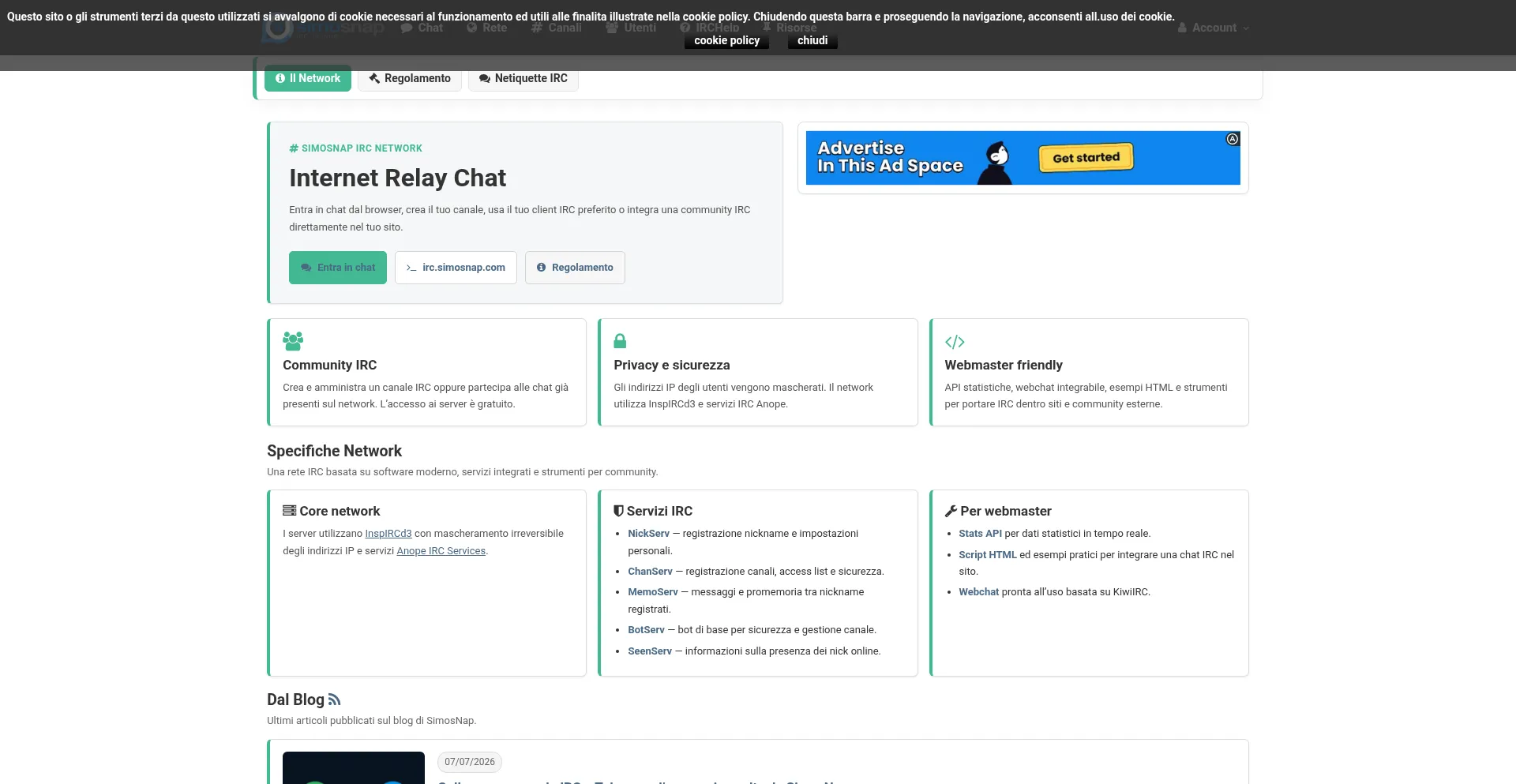Click the Webmaster friendly code icon
Viewport: 1516px width, 784px height.
(x=955, y=342)
